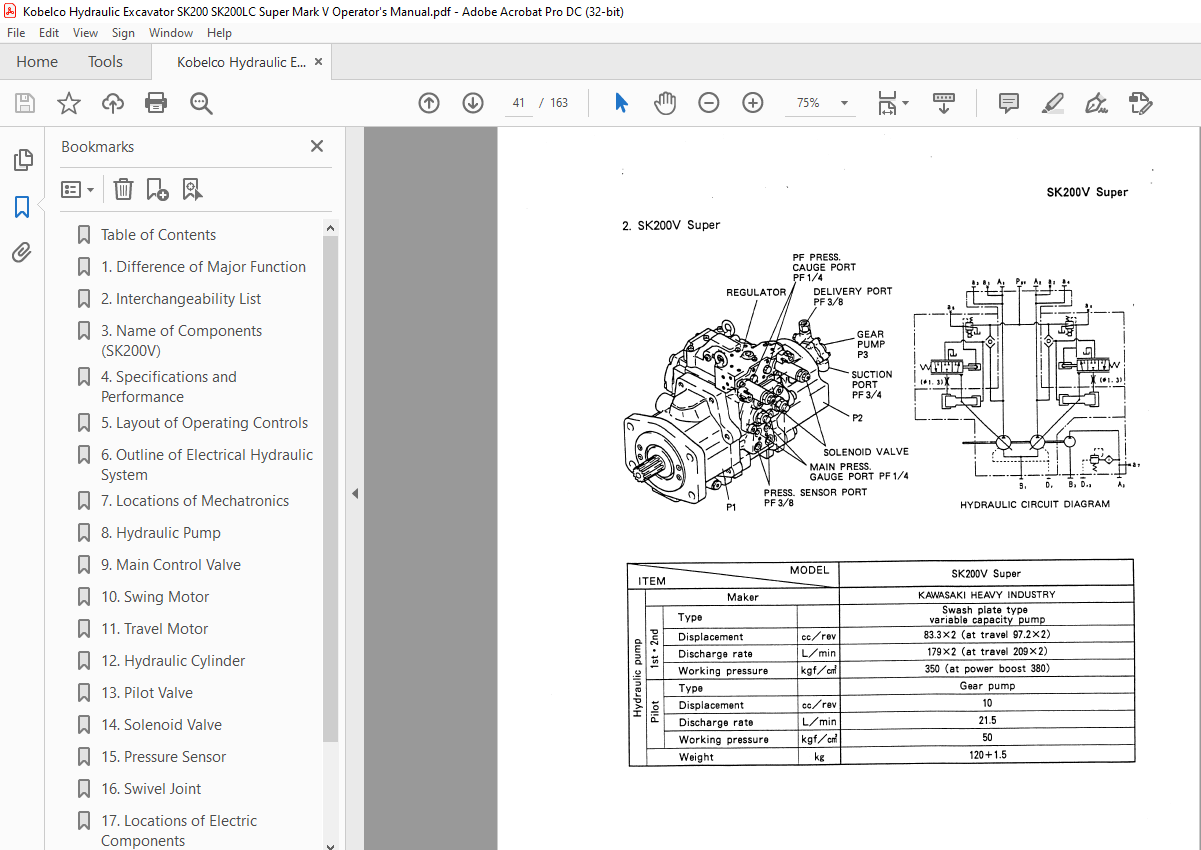Open the Help menu
The width and height of the screenshot is (1201, 850).
pyautogui.click(x=219, y=33)
